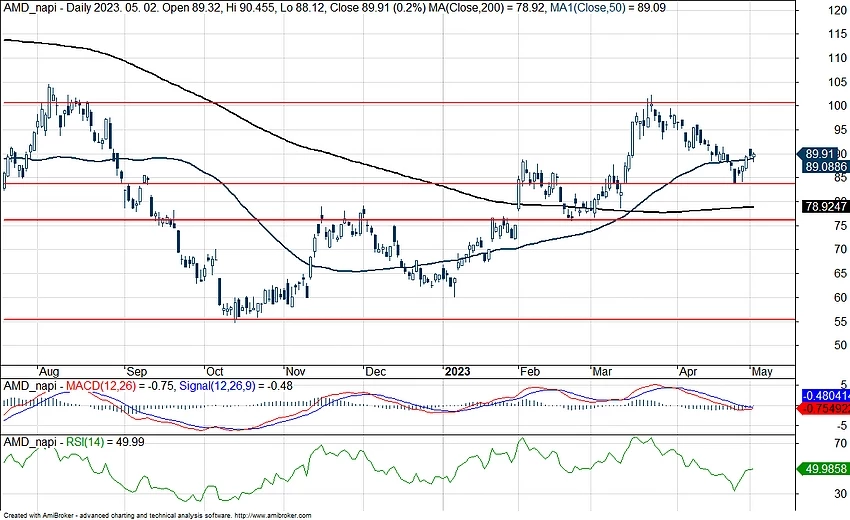Screen dimensions: 850x520
Task: Click the Aug label on time axis
Action: (49, 372)
